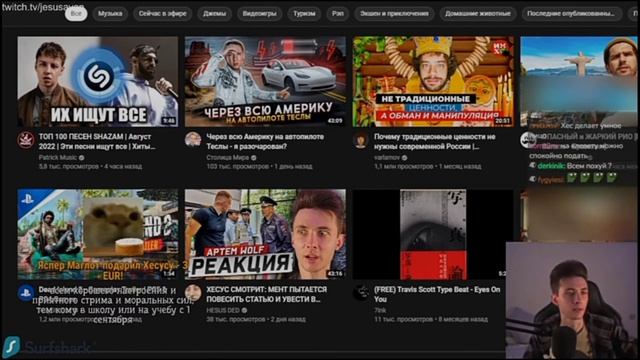Open HESUS DED channel avatar icon

[193, 293]
